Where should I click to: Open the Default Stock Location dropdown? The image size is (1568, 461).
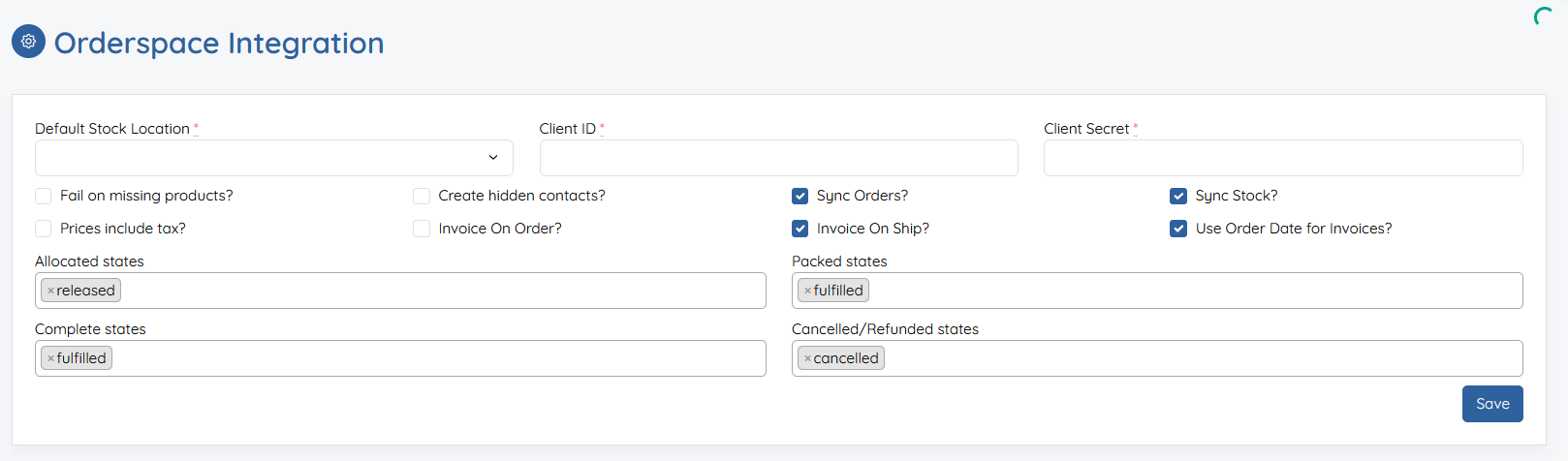274,158
